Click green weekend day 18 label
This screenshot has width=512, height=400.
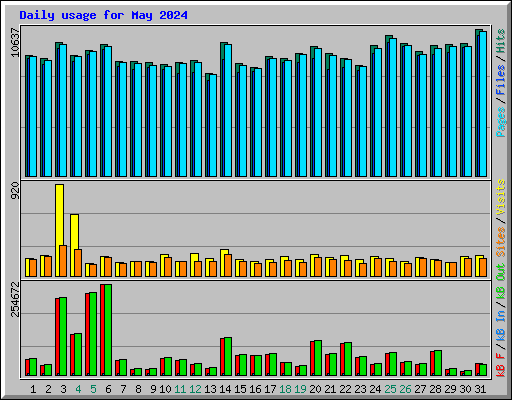point(285,389)
